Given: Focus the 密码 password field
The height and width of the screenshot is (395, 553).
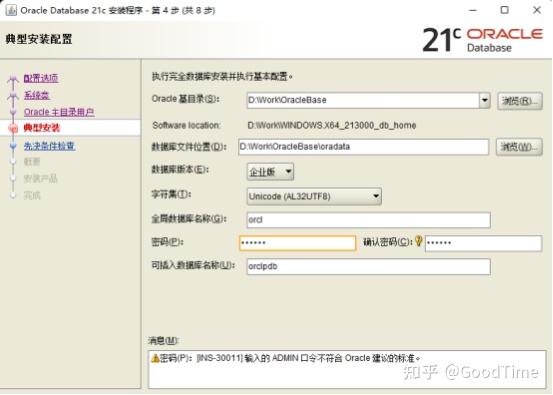Looking at the screenshot, I should 297,243.
